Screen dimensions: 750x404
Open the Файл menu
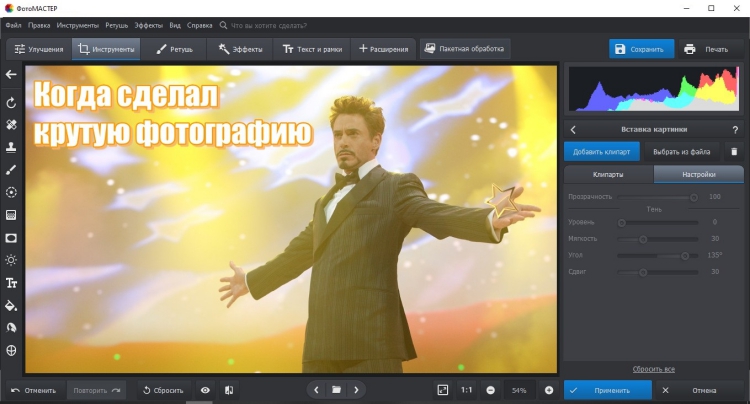click(x=13, y=25)
